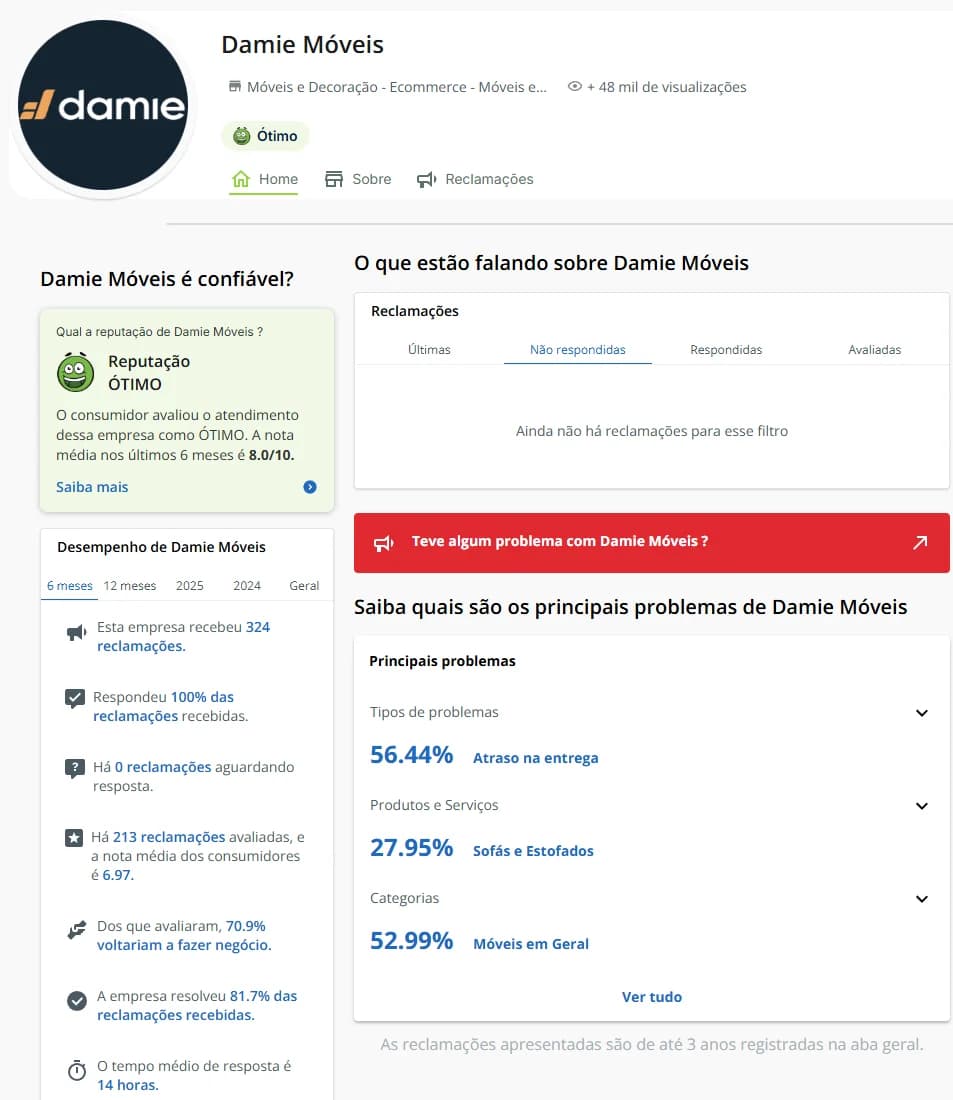Image resolution: width=953 pixels, height=1100 pixels.
Task: Click the red Teve algum problema button
Action: pyautogui.click(x=651, y=542)
